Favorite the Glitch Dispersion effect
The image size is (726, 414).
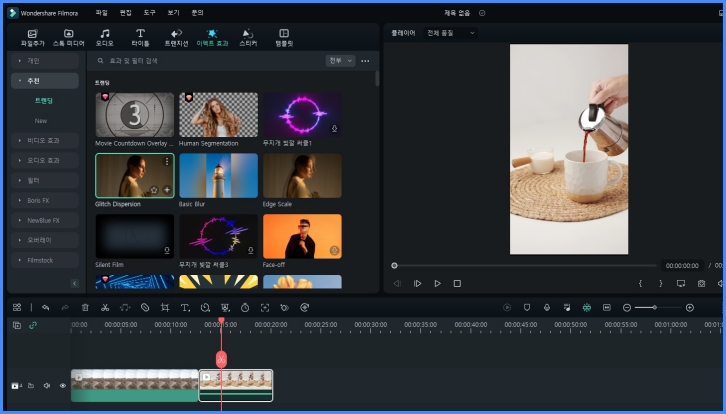click(x=154, y=190)
